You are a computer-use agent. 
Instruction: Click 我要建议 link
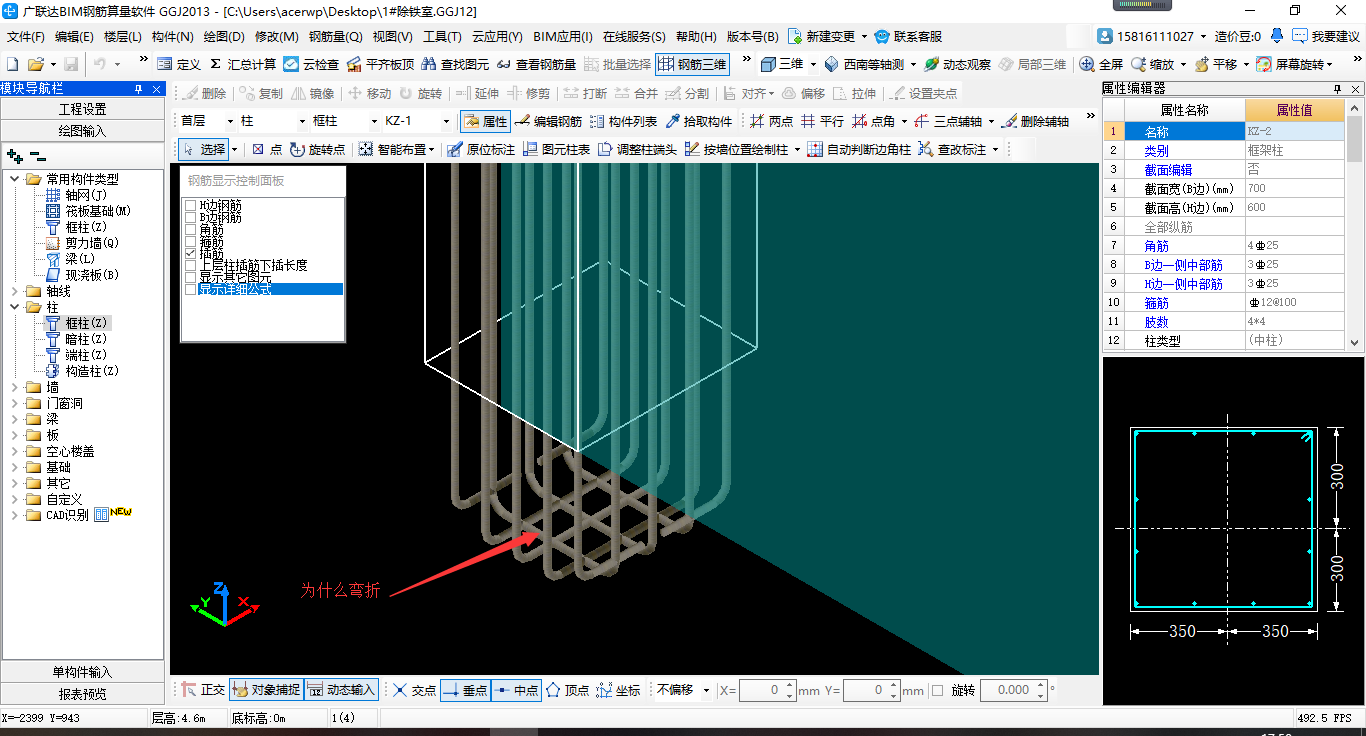1325,36
